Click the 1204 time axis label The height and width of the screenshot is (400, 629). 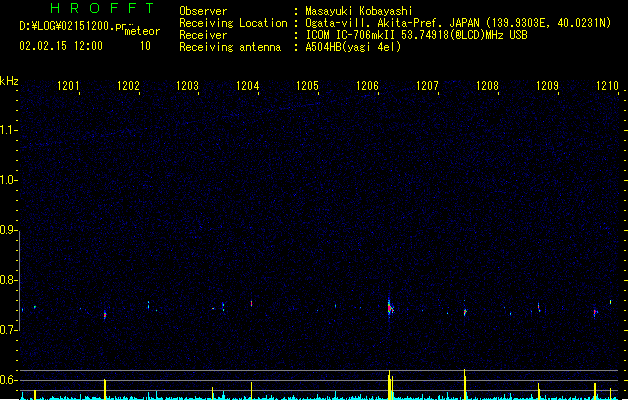[x=248, y=86]
